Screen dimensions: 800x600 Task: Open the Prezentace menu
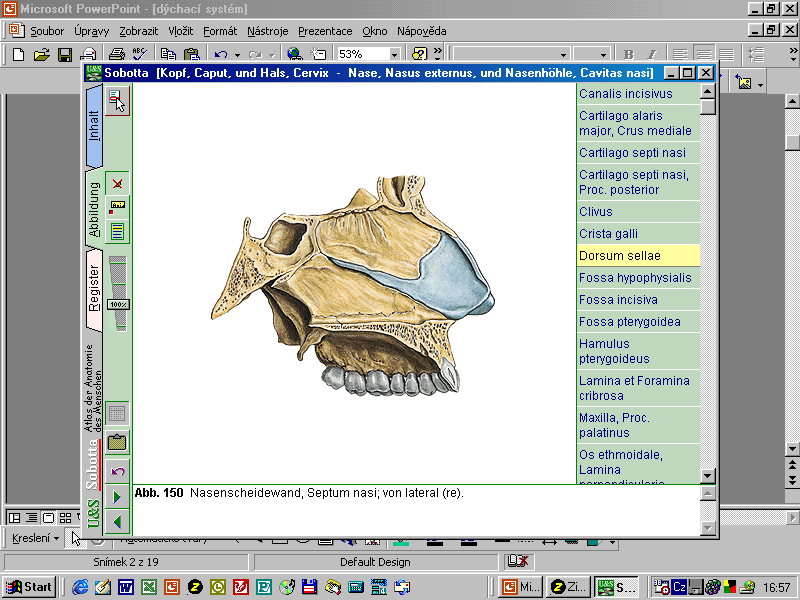tap(325, 31)
